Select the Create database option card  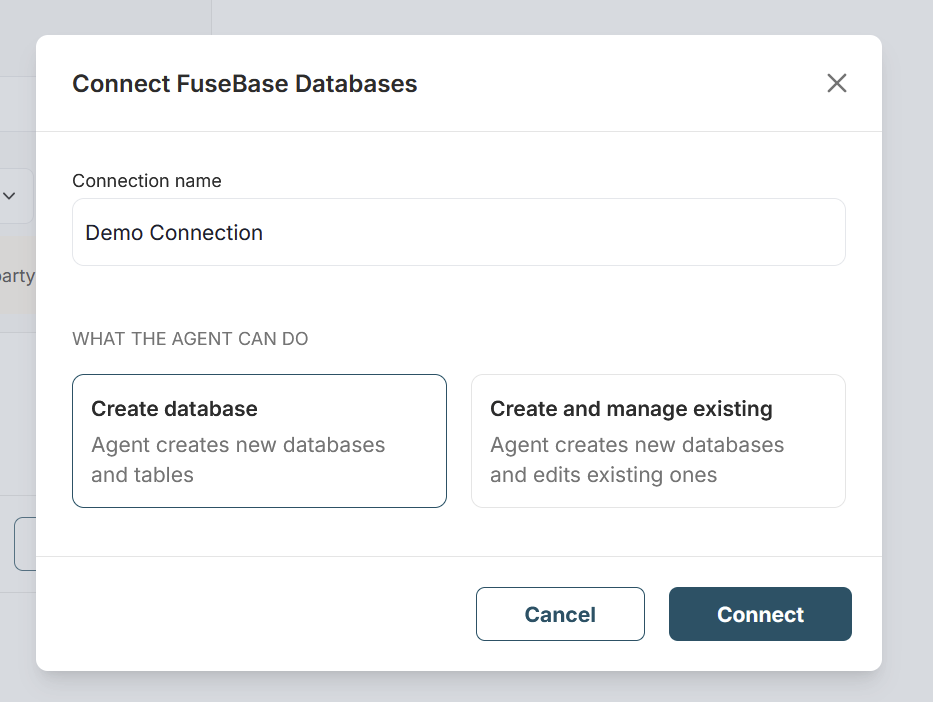pos(259,440)
